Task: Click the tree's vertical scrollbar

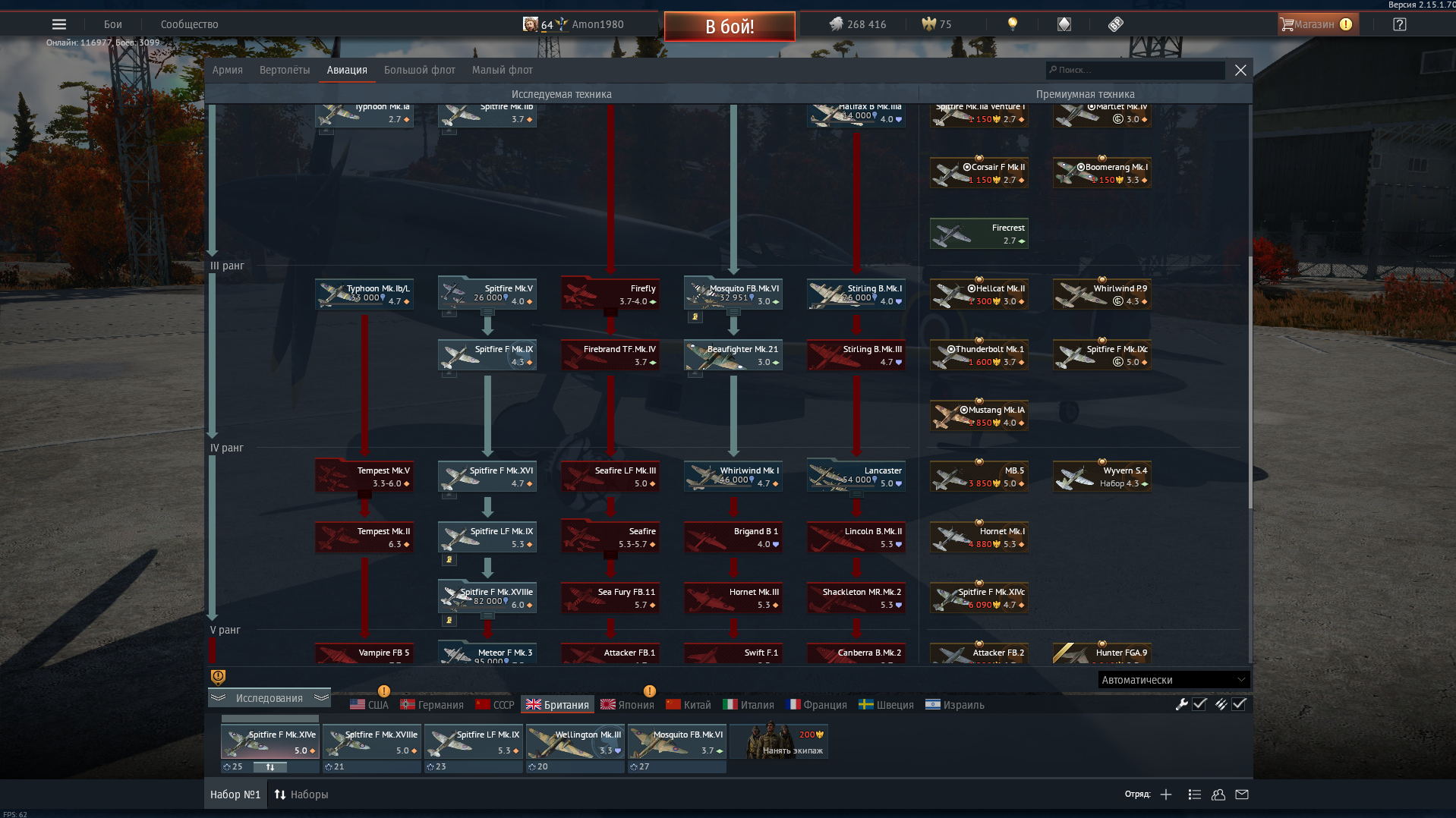Action: [x=1250, y=382]
